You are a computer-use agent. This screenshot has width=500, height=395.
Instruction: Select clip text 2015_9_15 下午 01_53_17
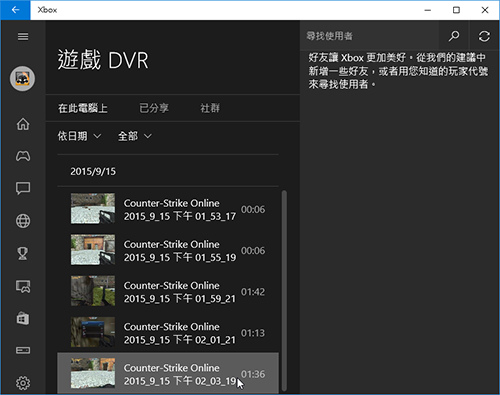click(180, 216)
